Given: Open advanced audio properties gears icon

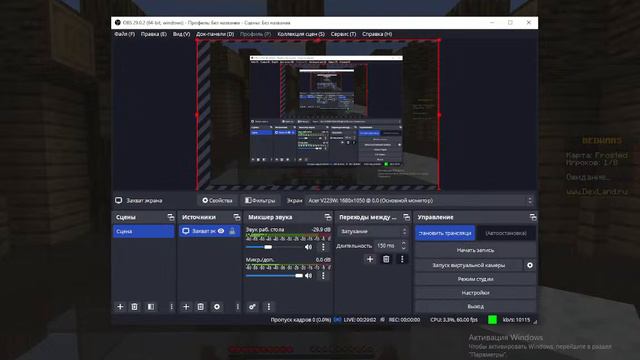Looking at the screenshot, I should (x=253, y=307).
